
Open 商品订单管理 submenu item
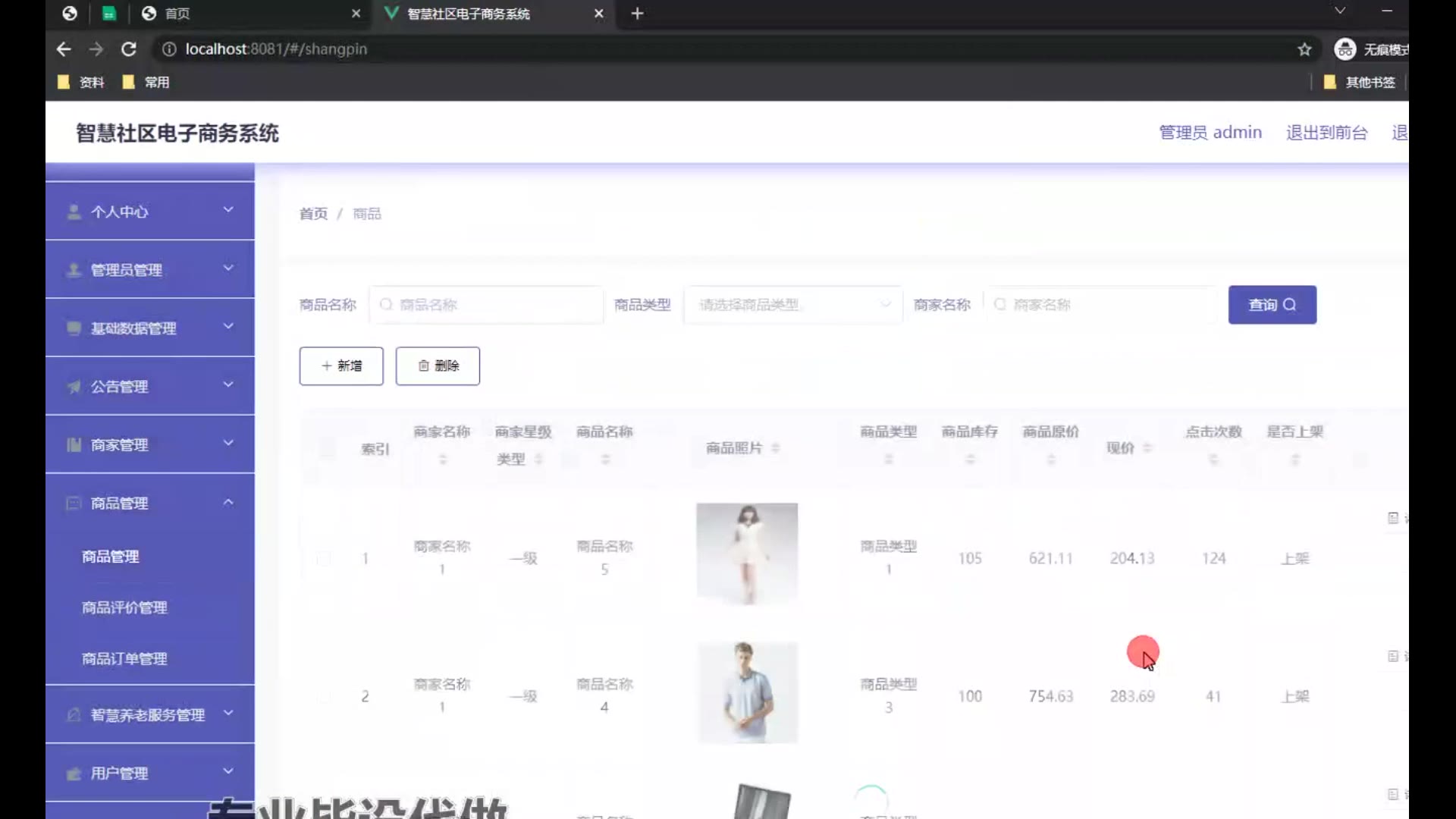[x=124, y=658]
